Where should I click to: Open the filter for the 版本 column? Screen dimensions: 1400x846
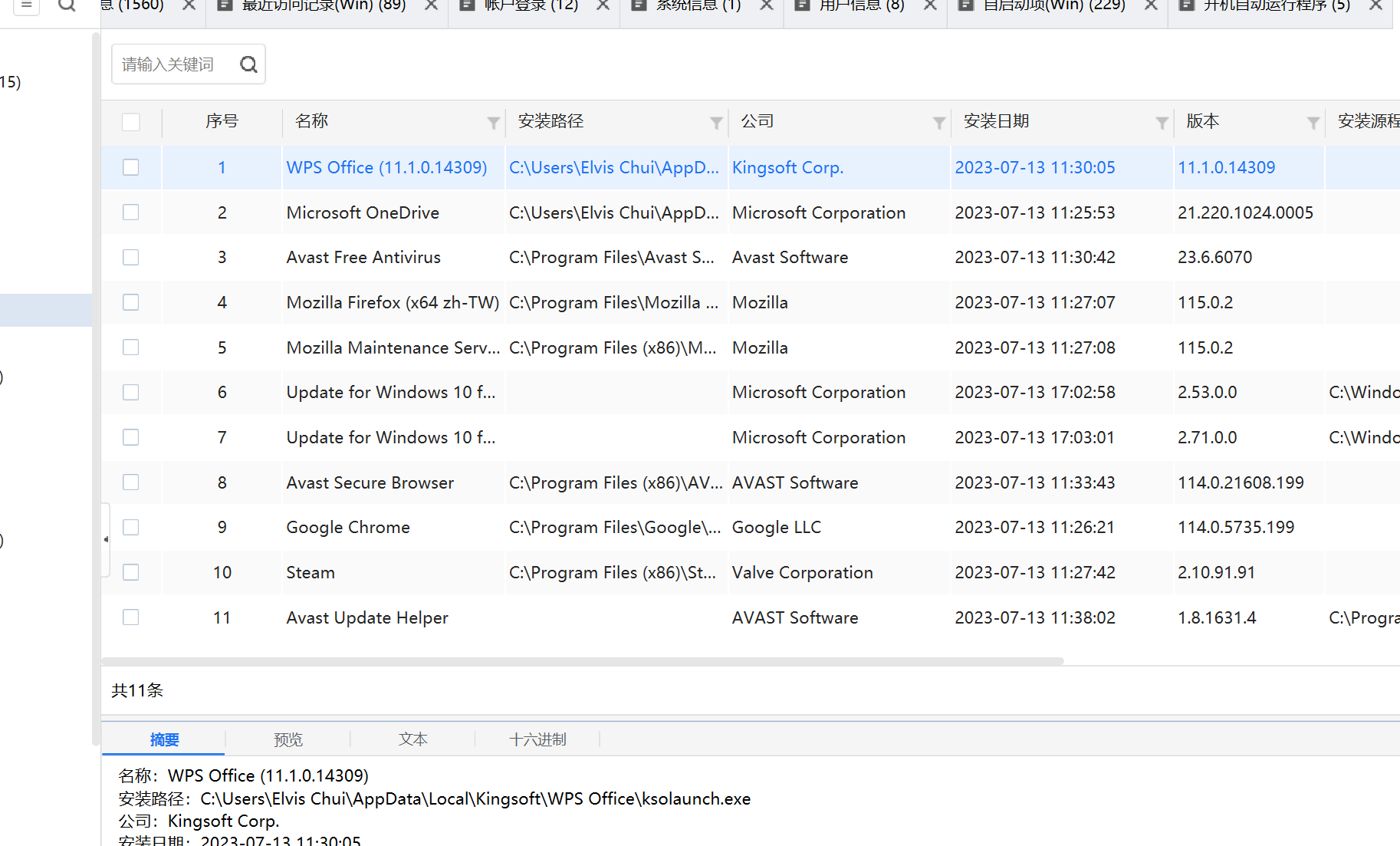[1313, 123]
